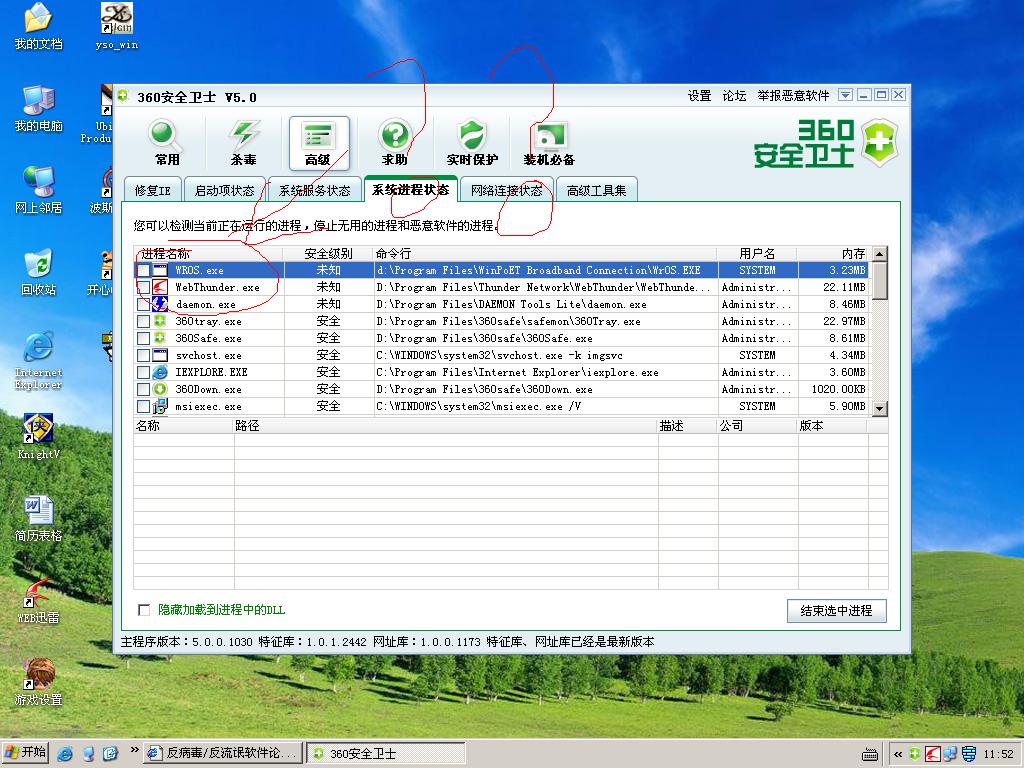Image resolution: width=1024 pixels, height=768 pixels.
Task: Launch Internet Explorer from desktop
Action: [x=39, y=360]
